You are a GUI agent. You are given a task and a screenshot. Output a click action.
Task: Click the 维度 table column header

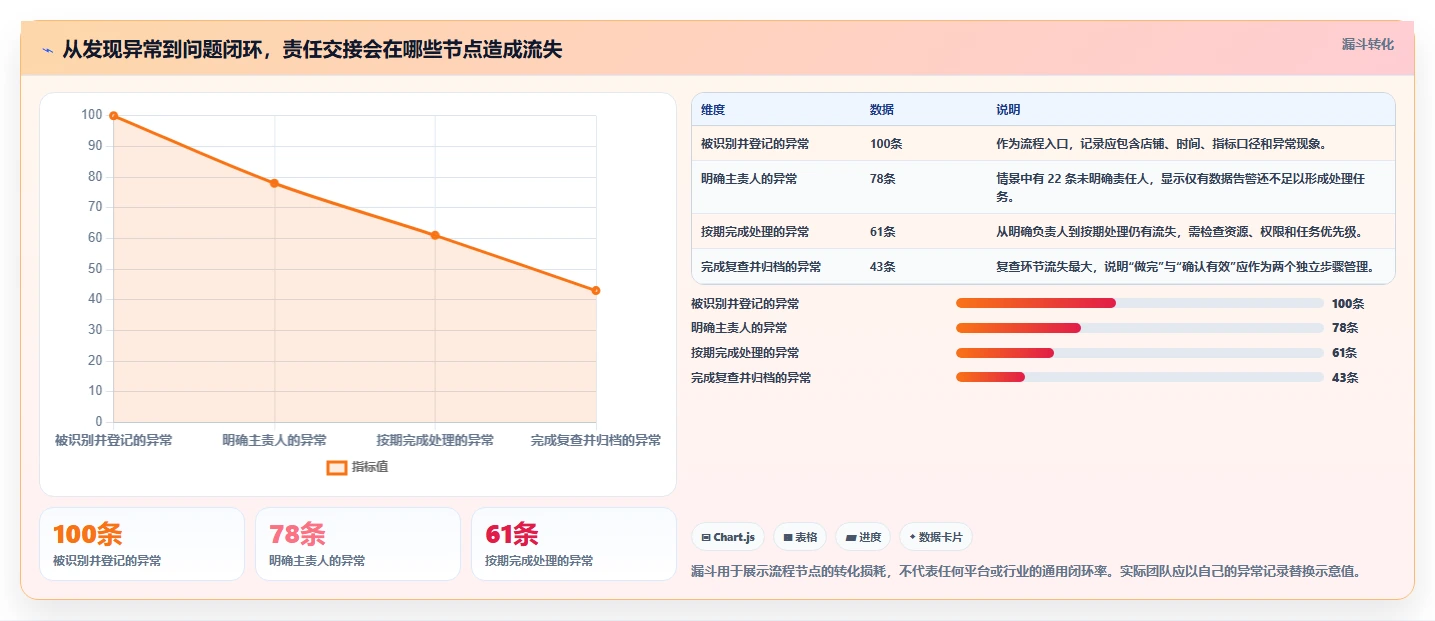(713, 110)
